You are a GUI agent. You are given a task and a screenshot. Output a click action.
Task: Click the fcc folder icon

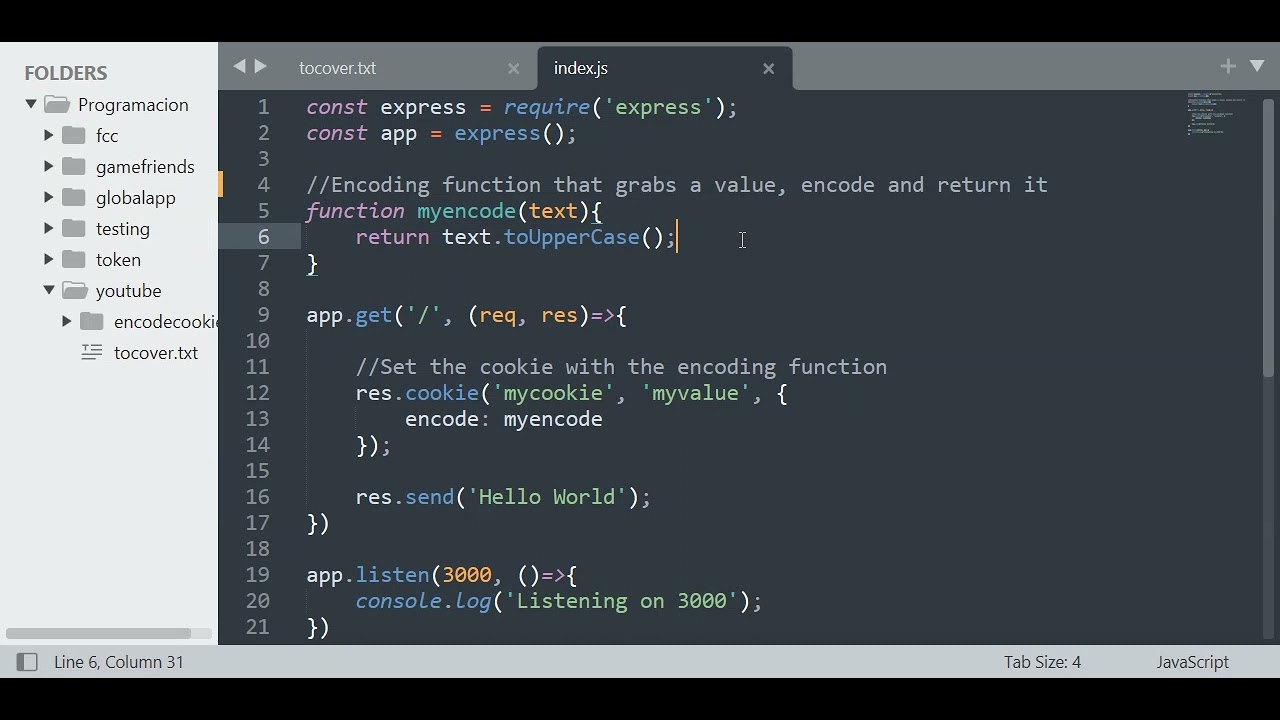coord(74,135)
